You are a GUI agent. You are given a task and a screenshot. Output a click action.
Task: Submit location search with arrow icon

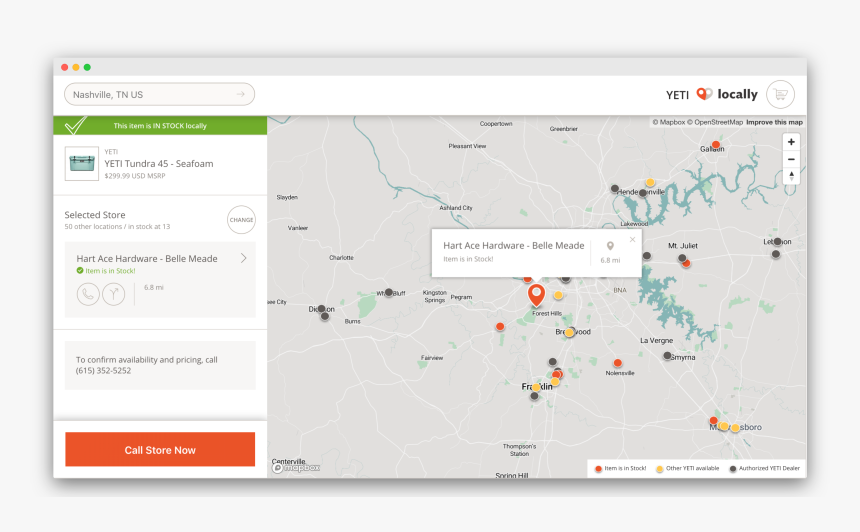click(240, 94)
